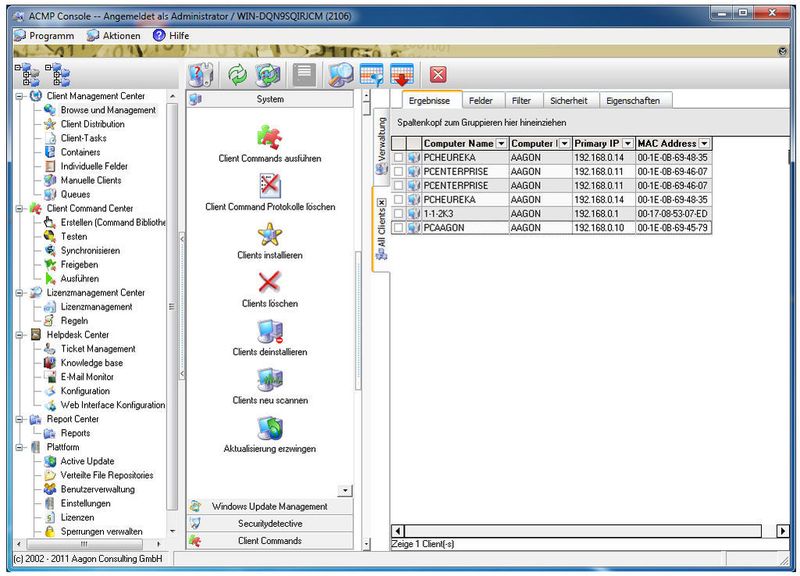Open the Aktionen menu
The height and width of the screenshot is (576, 800).
coord(114,36)
